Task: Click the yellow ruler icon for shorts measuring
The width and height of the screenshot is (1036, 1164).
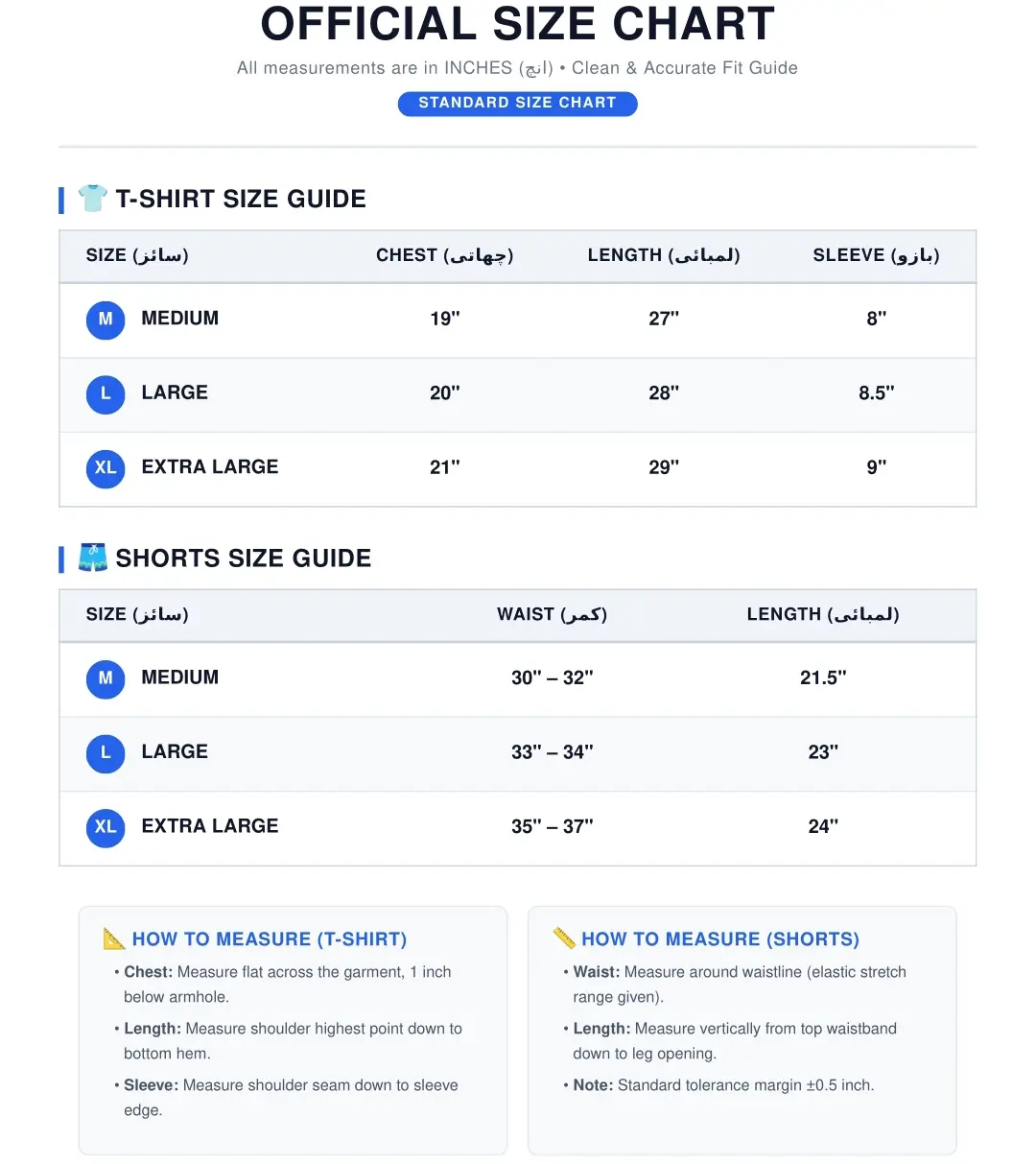Action: point(564,938)
